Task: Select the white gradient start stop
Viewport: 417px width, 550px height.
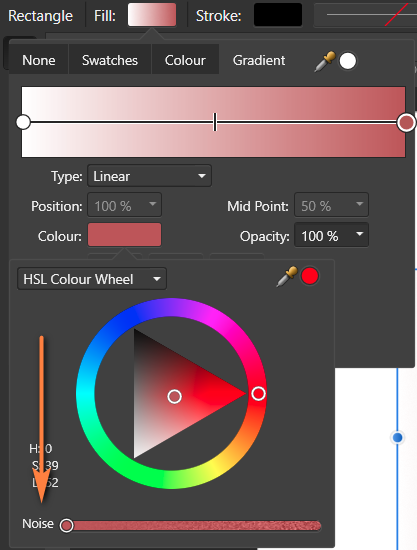Action: pos(23,122)
